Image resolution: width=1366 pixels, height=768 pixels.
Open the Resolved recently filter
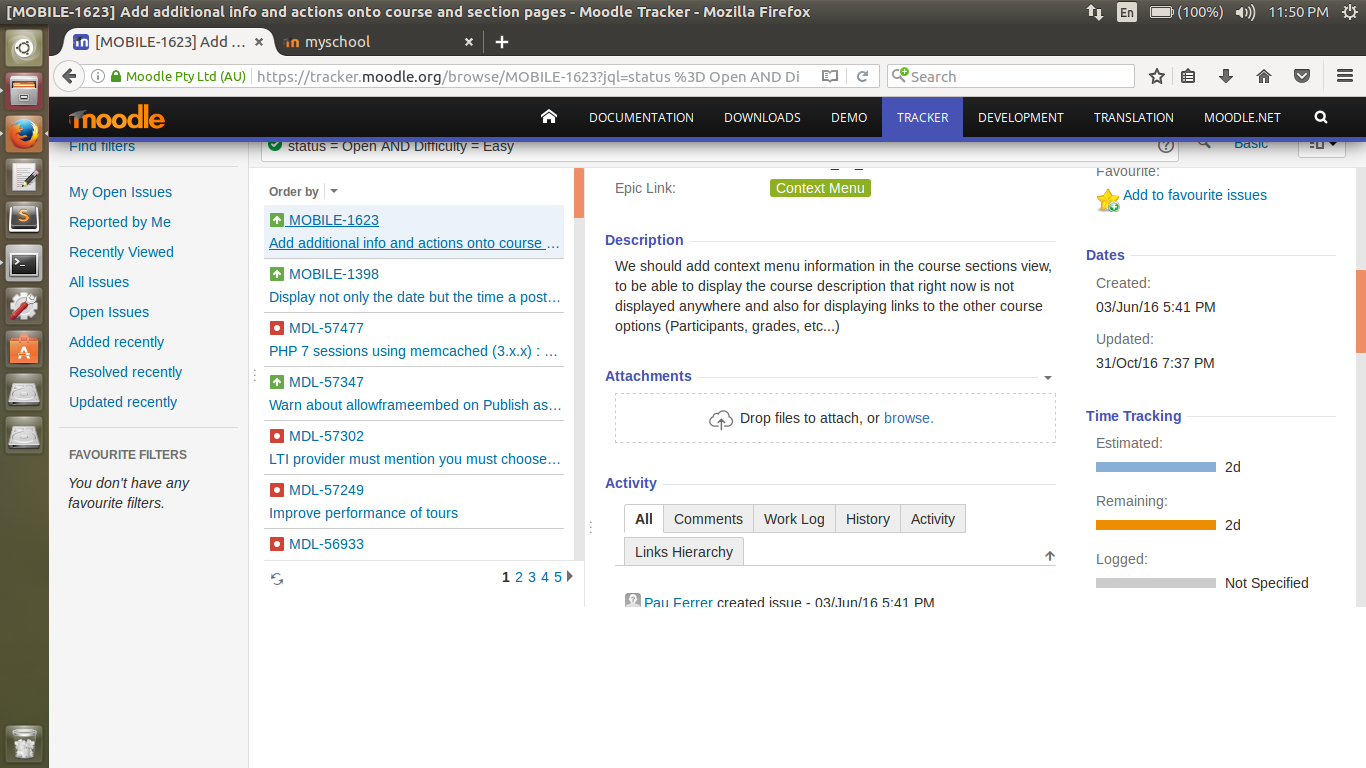click(125, 372)
